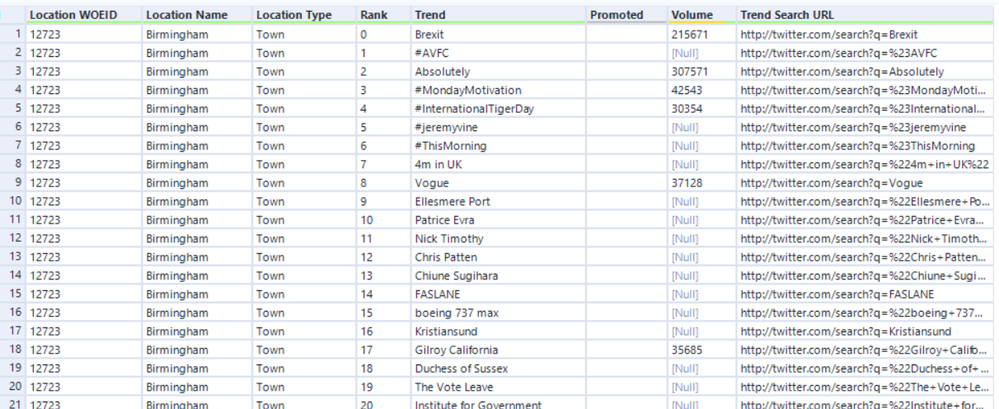
Task: Click volume value 37128
Action: click(702, 183)
